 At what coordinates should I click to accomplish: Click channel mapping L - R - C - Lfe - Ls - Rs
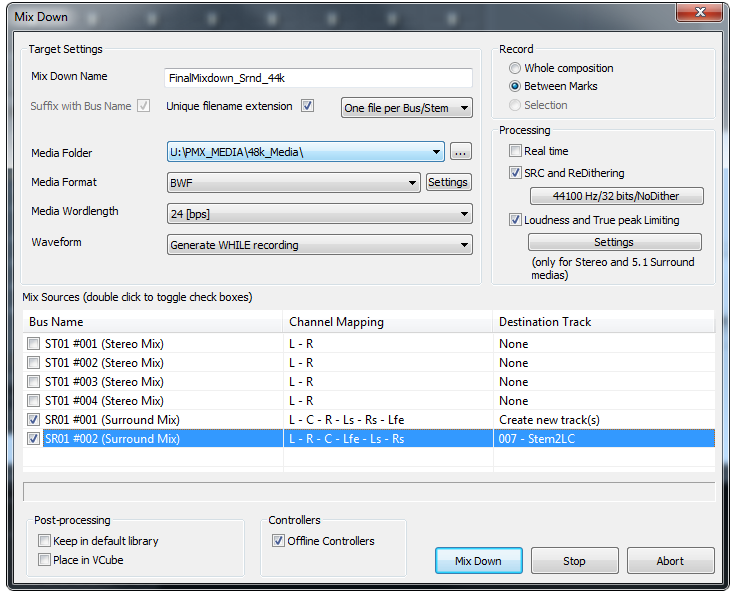click(346, 439)
